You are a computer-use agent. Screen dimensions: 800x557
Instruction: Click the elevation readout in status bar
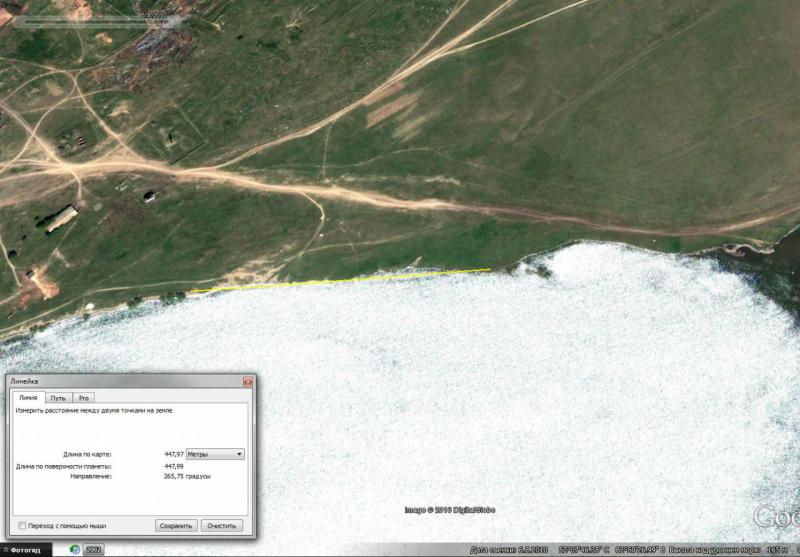pos(725,549)
